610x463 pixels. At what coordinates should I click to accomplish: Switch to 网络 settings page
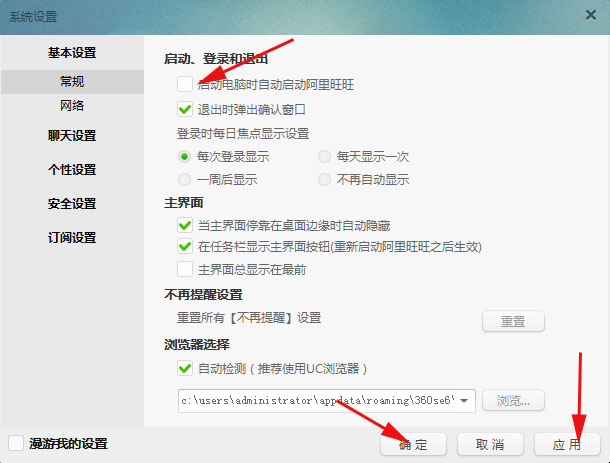pyautogui.click(x=72, y=105)
